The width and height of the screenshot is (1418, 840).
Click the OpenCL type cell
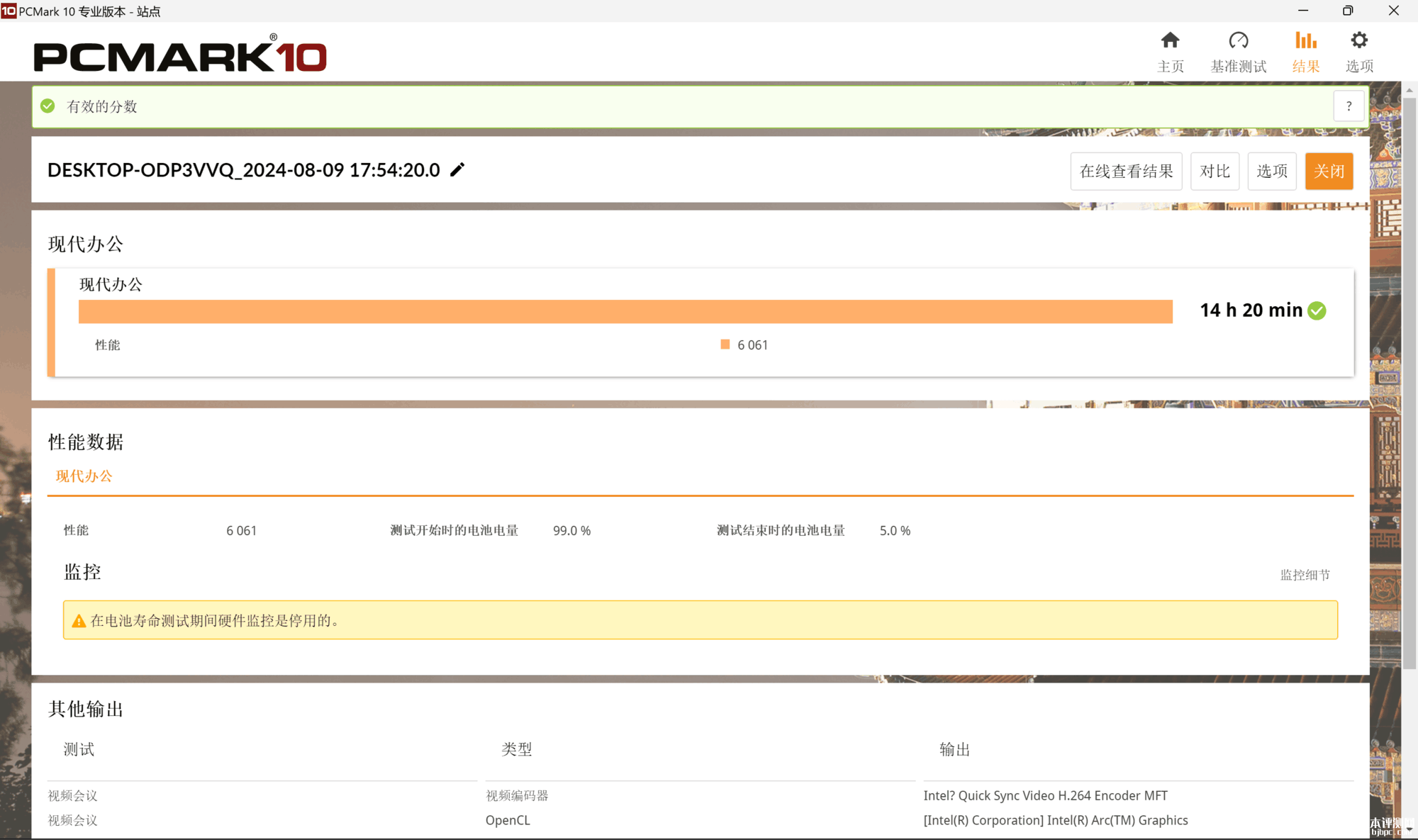pos(508,820)
